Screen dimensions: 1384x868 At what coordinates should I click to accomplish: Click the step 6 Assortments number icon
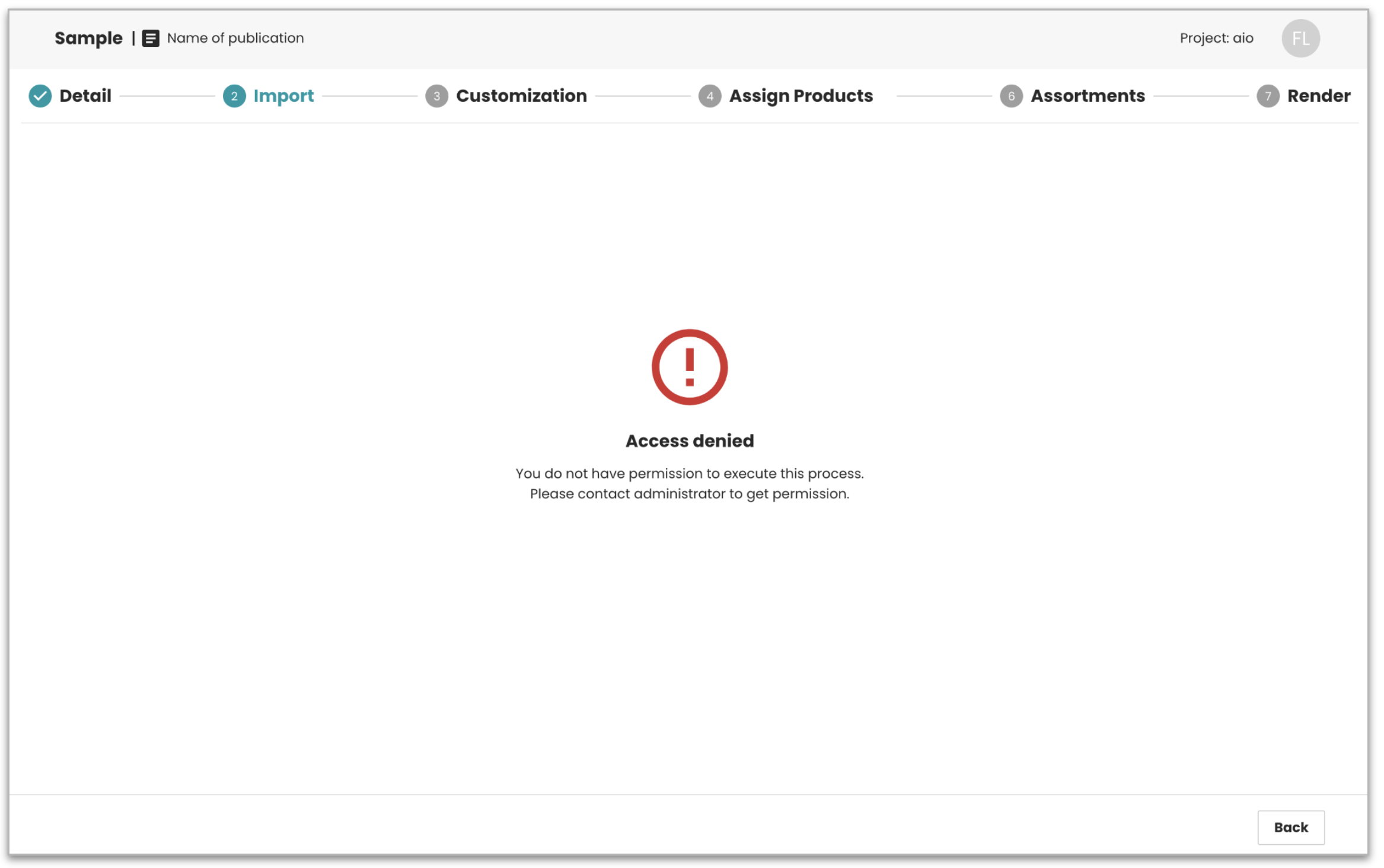pyautogui.click(x=1011, y=96)
